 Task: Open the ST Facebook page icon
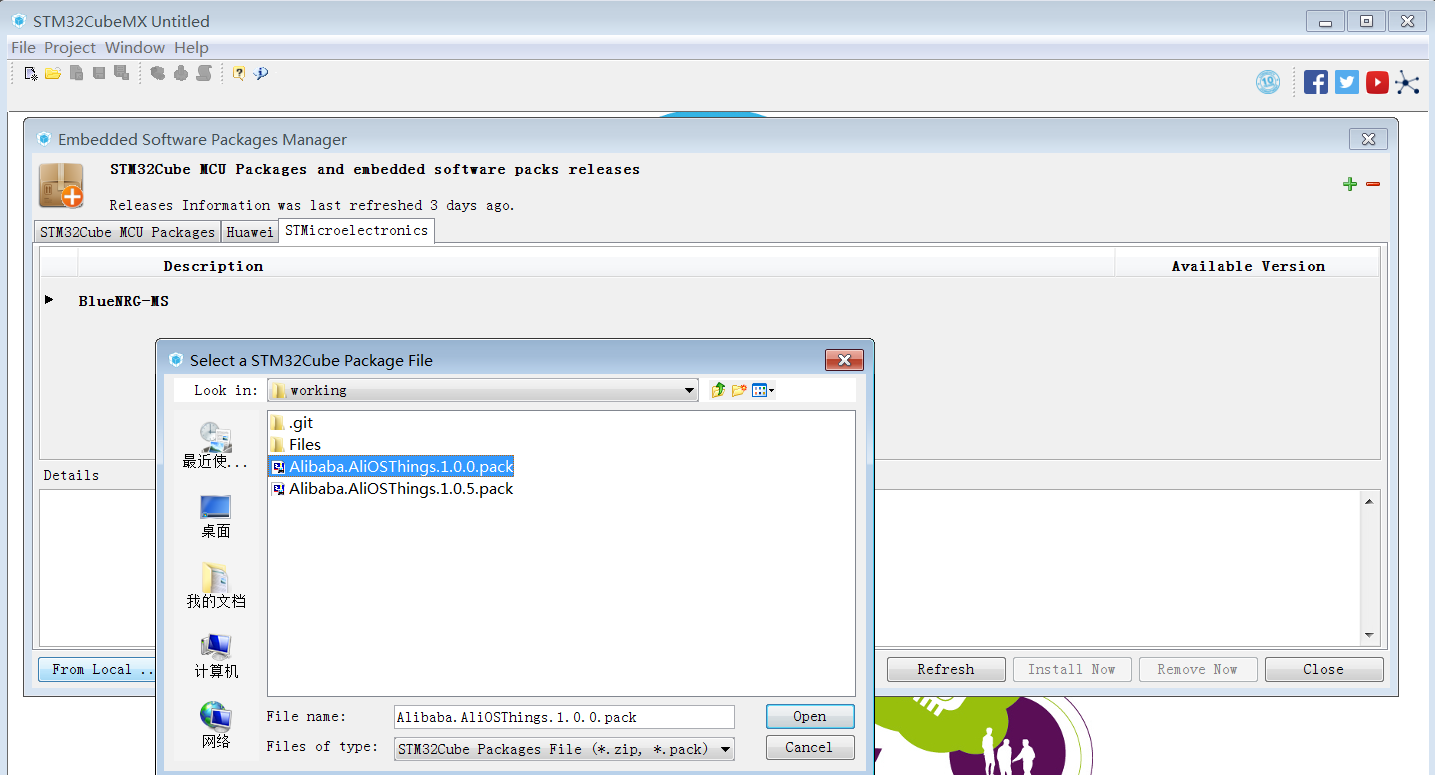1316,82
